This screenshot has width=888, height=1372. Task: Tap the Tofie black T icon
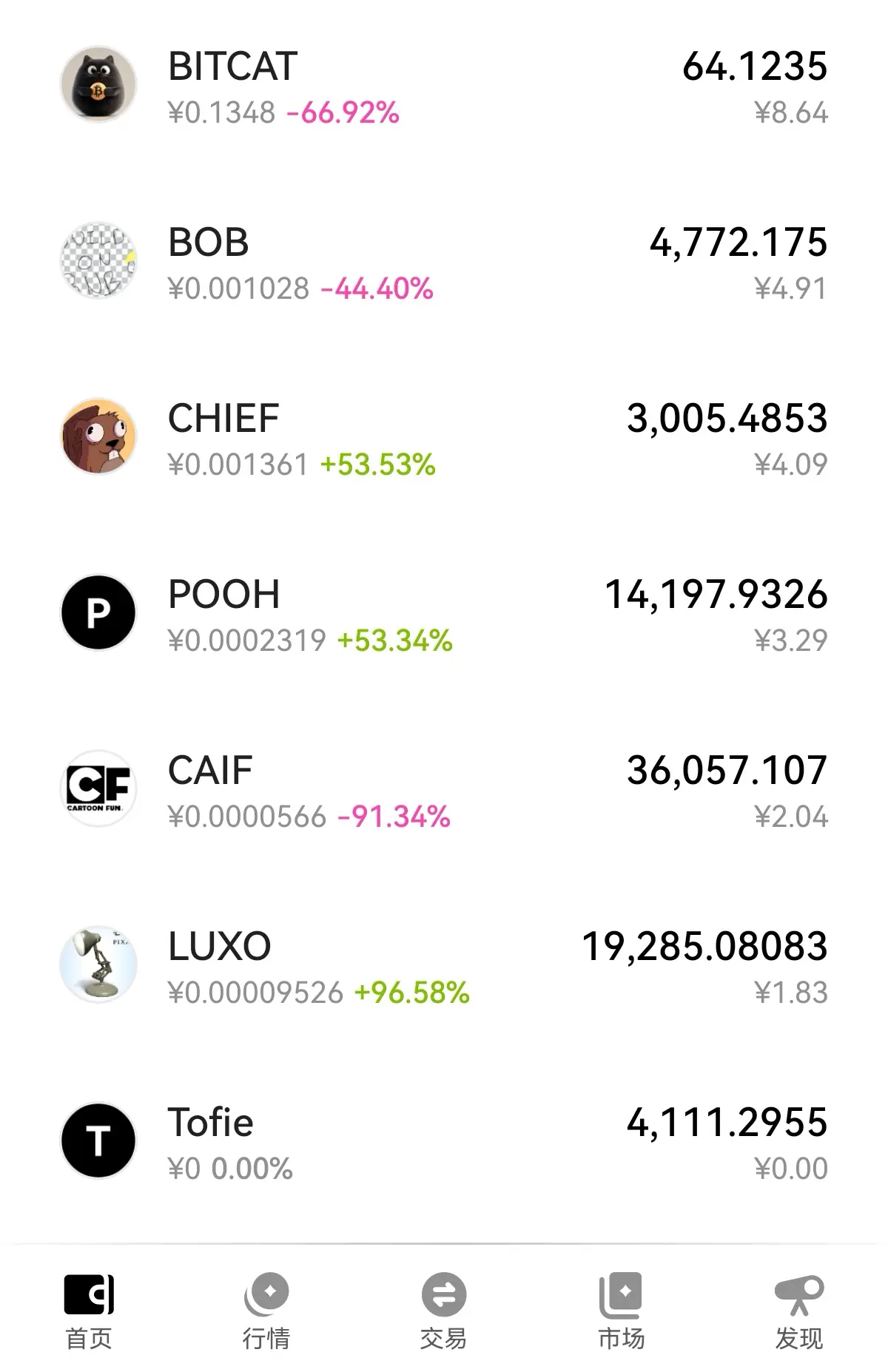click(x=98, y=1140)
